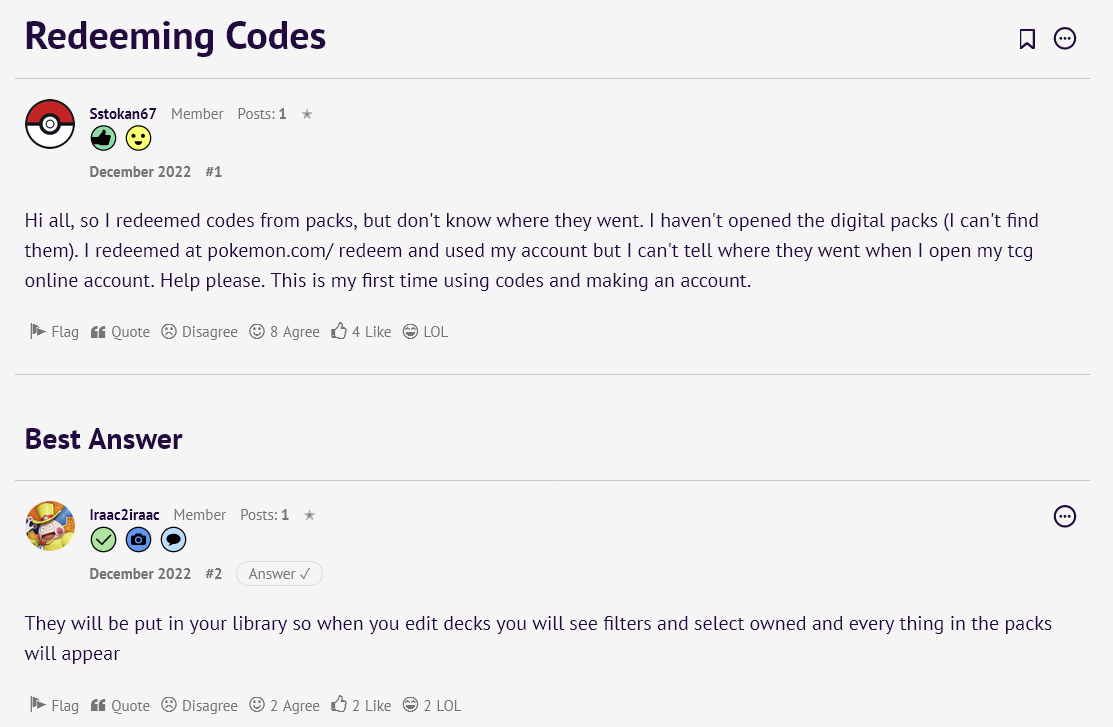Click Iraac2iraac's speech bubble badge
Viewport: 1113px width, 727px height.
(x=173, y=540)
